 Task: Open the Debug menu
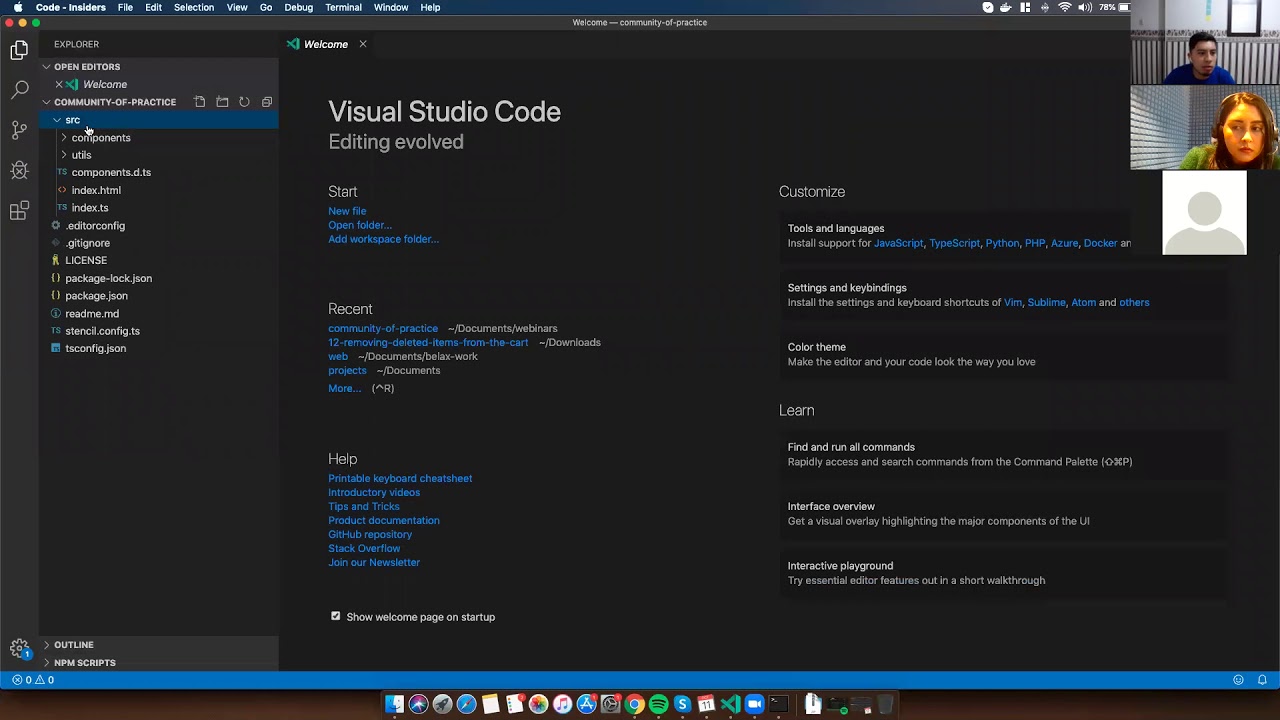298,7
